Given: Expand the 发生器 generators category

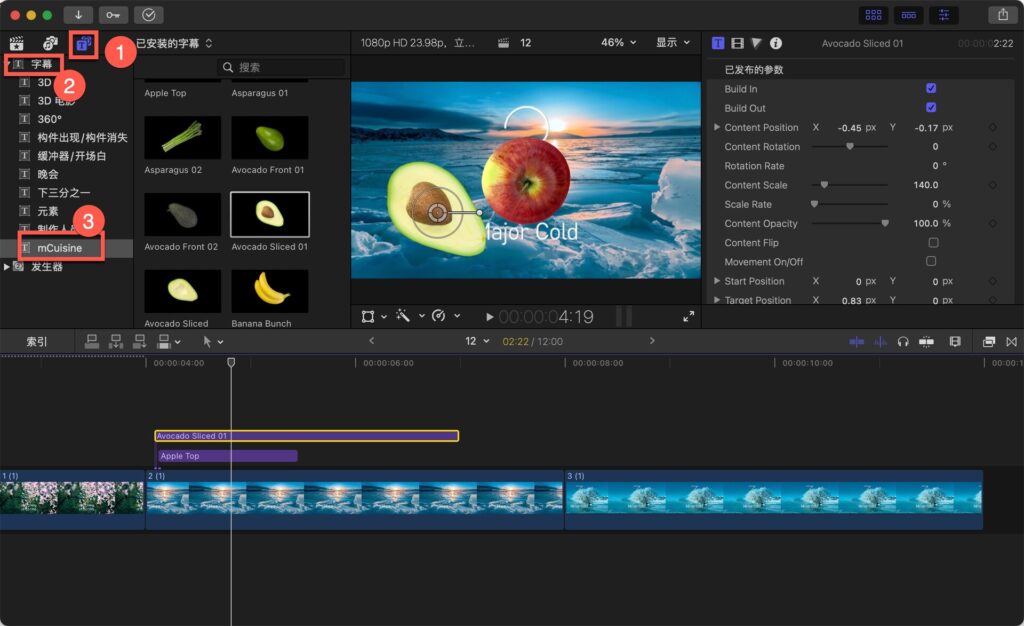Looking at the screenshot, I should tap(8, 267).
